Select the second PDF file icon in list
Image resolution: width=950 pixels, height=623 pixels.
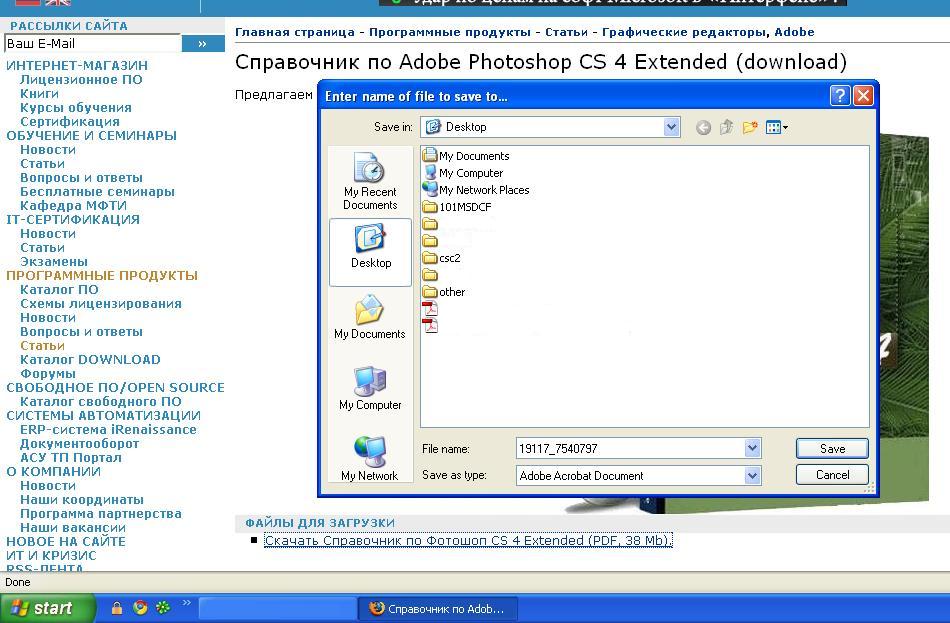(430, 326)
